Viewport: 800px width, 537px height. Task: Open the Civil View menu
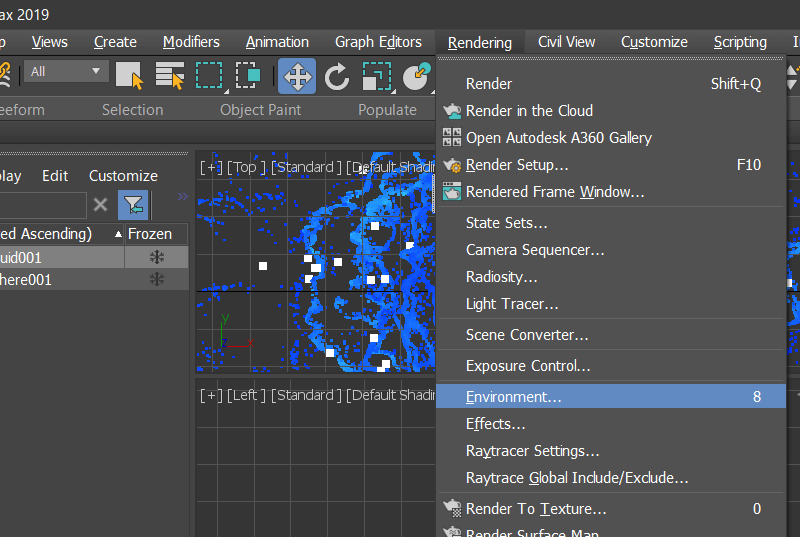tap(566, 42)
